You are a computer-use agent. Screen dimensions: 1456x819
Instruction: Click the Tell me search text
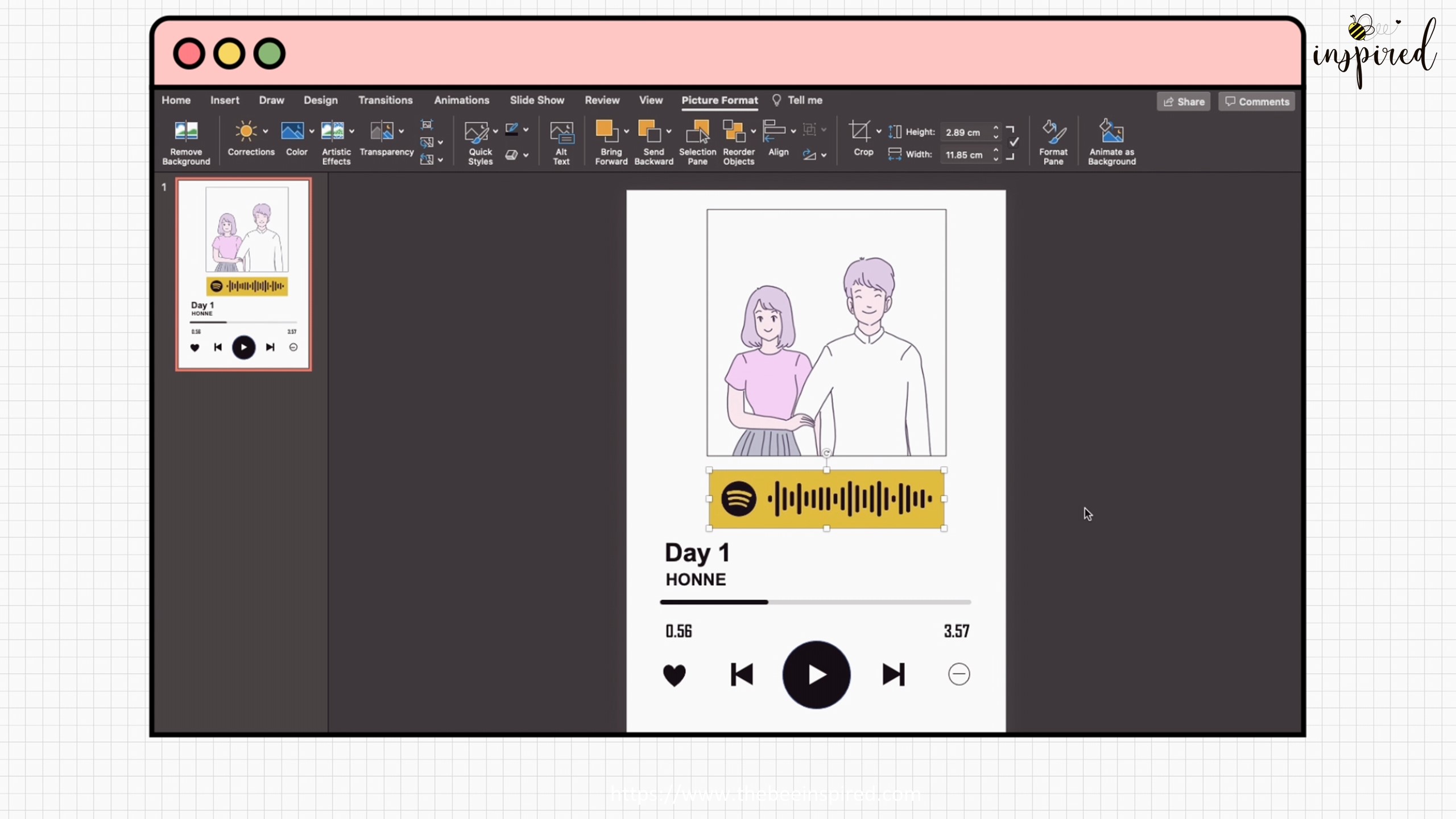[805, 100]
